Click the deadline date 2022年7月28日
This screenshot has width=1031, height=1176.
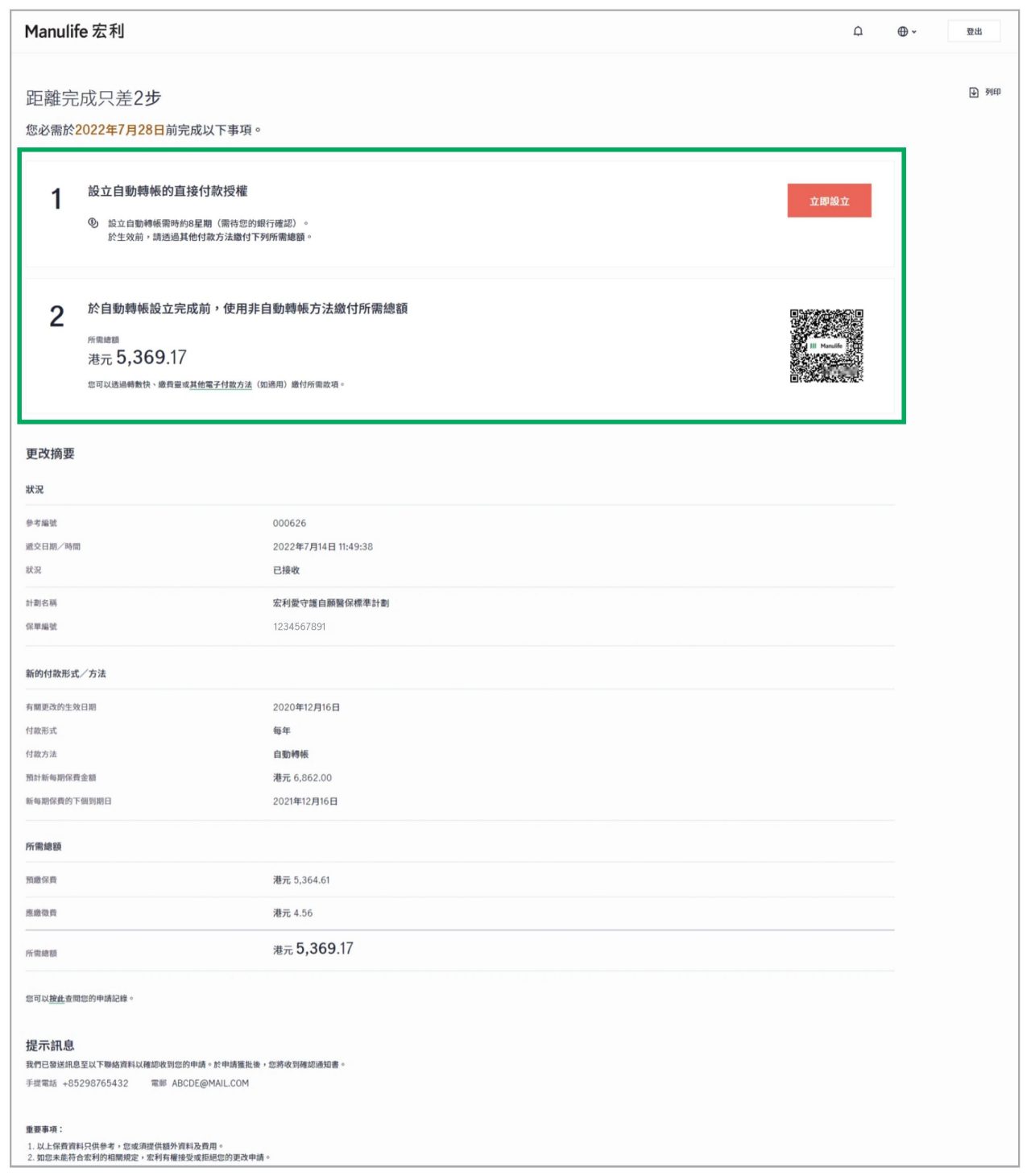120,130
